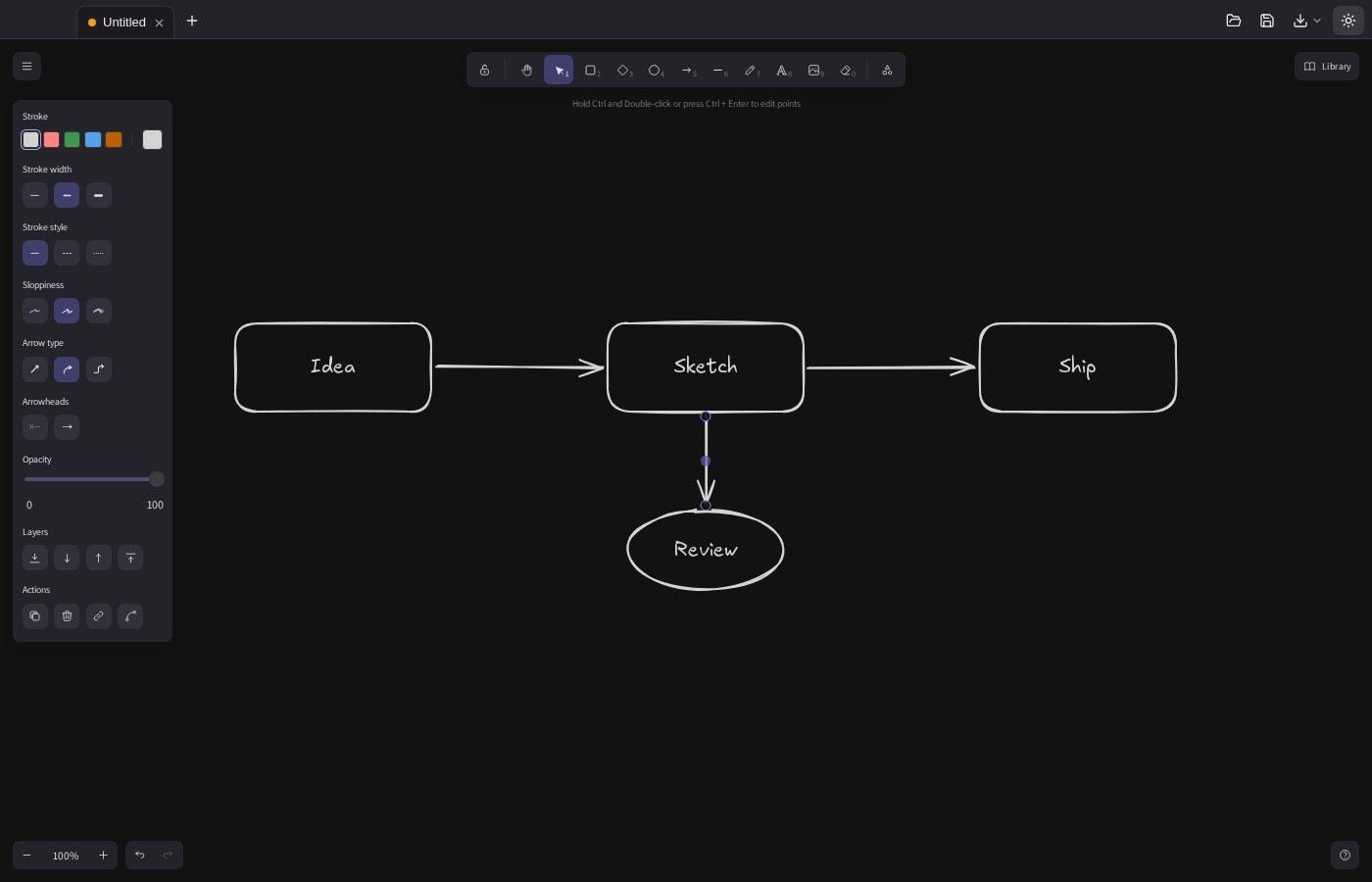The width and height of the screenshot is (1372, 882).
Task: Click the link icon under Actions
Action: (98, 616)
